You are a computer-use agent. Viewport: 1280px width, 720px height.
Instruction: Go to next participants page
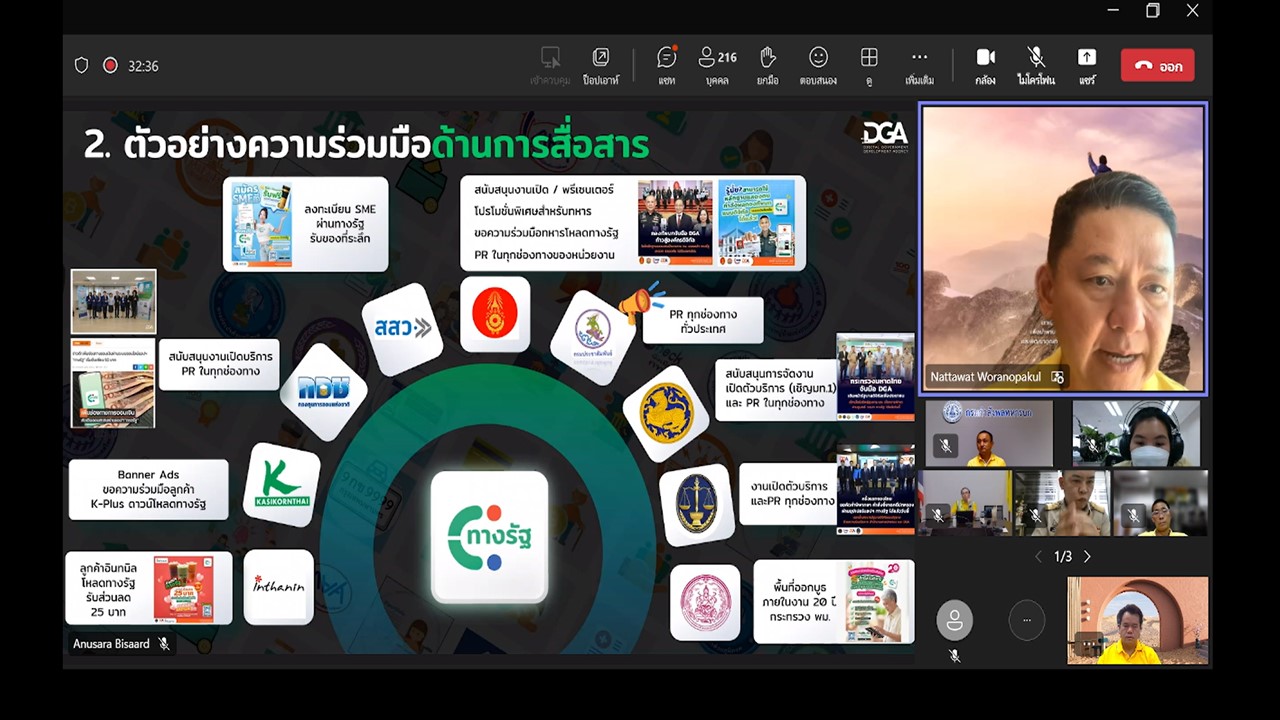click(1087, 557)
